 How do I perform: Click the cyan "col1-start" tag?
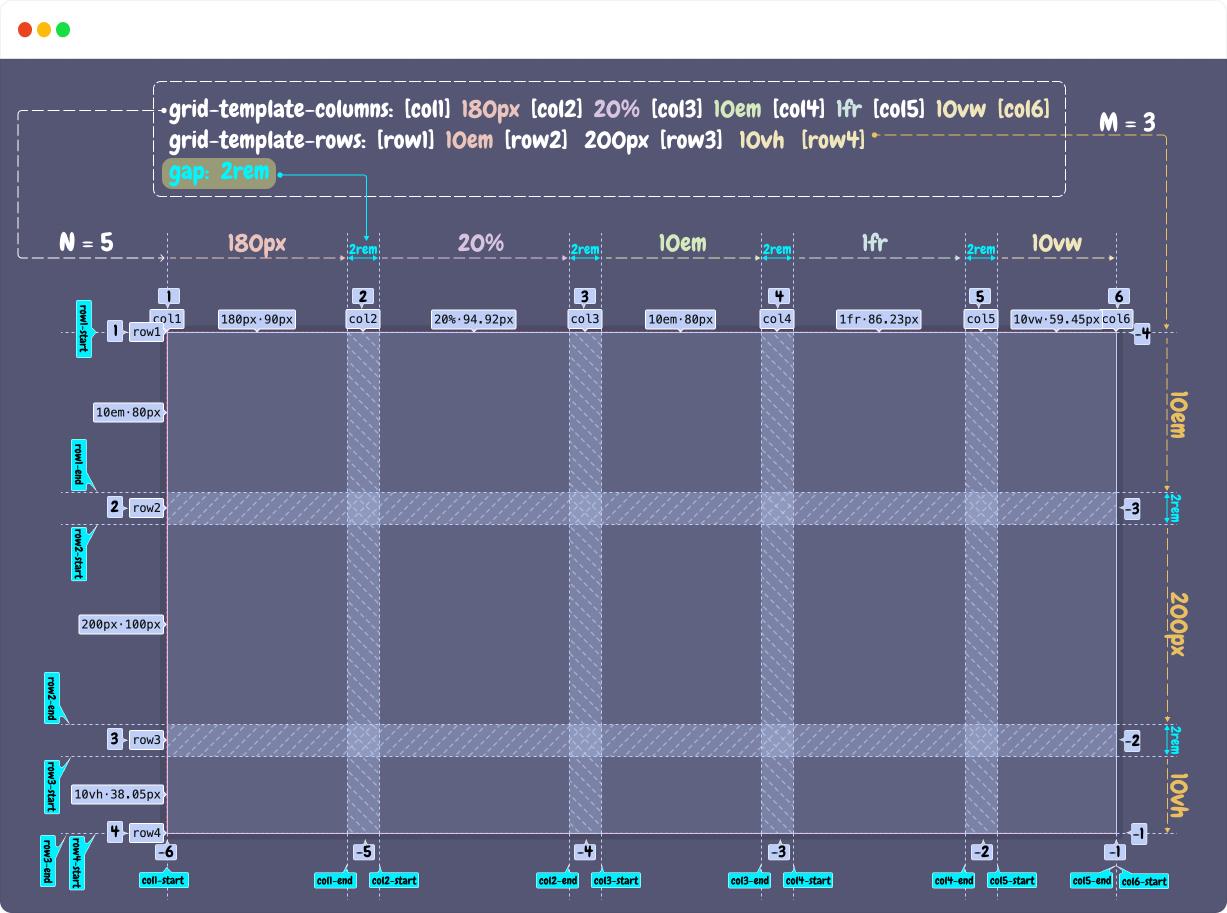point(163,881)
